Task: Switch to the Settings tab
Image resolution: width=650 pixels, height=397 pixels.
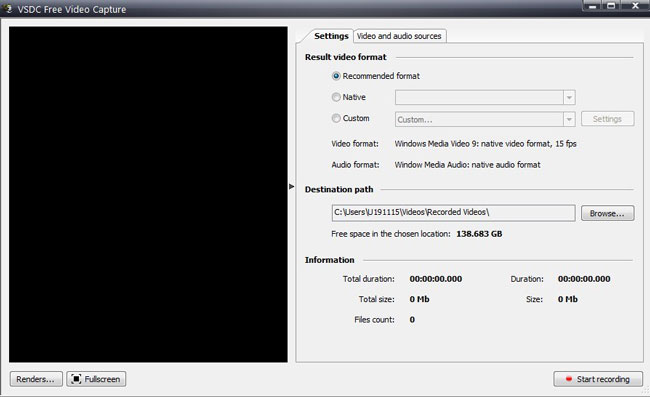Action: 331,36
